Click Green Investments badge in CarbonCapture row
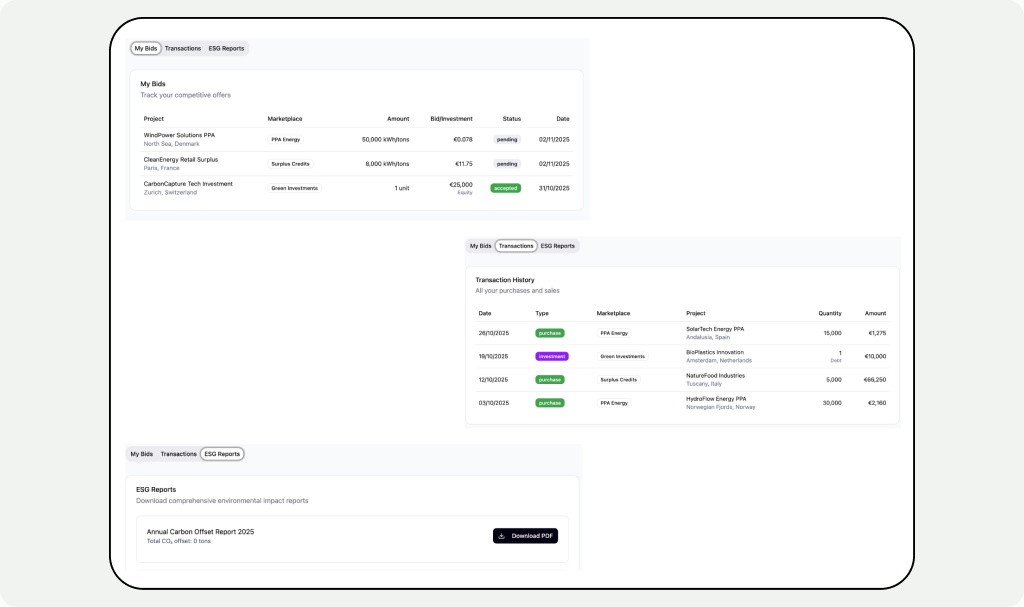The width and height of the screenshot is (1024, 607). 295,188
